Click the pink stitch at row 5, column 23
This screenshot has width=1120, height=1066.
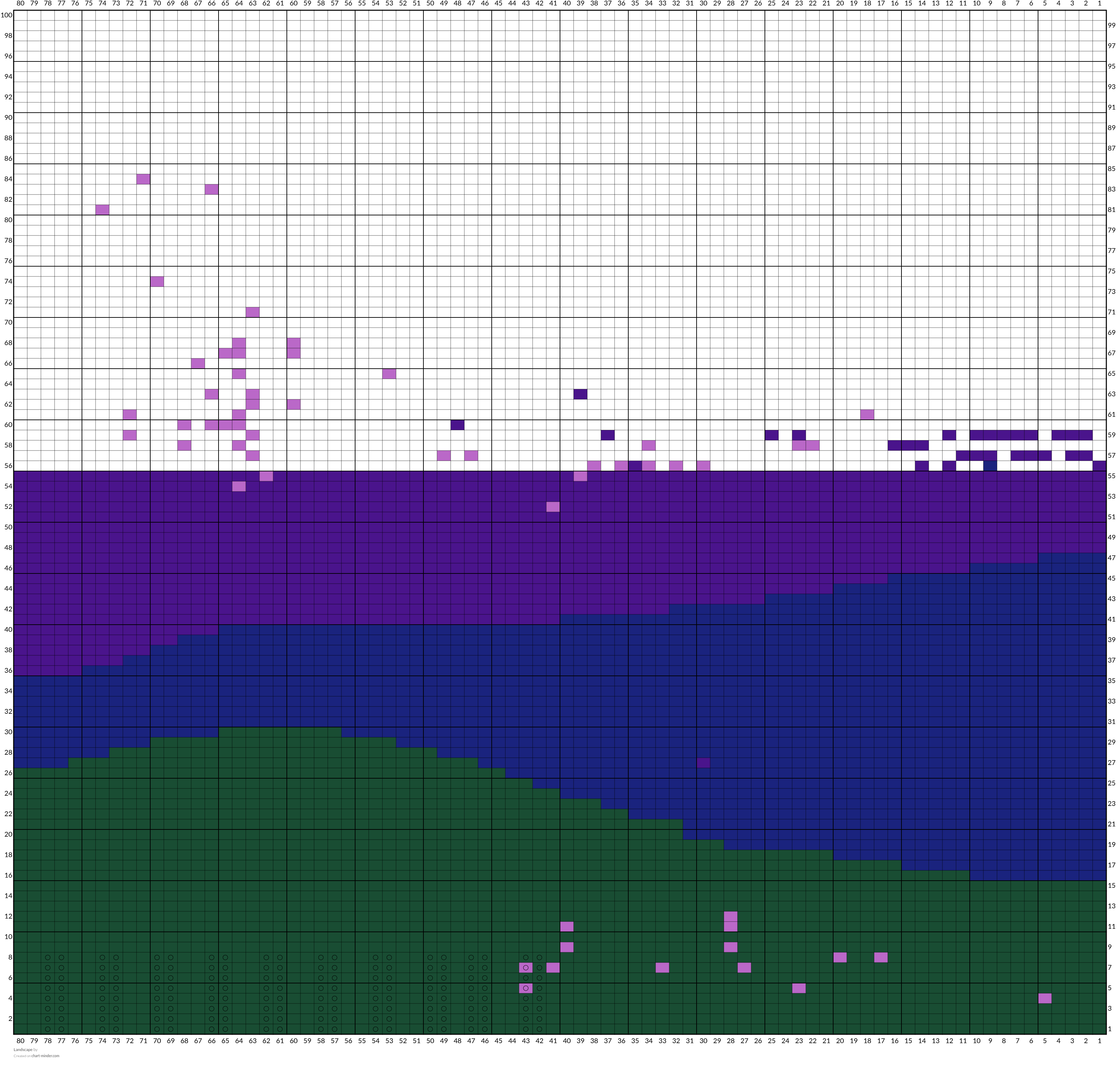tap(799, 987)
